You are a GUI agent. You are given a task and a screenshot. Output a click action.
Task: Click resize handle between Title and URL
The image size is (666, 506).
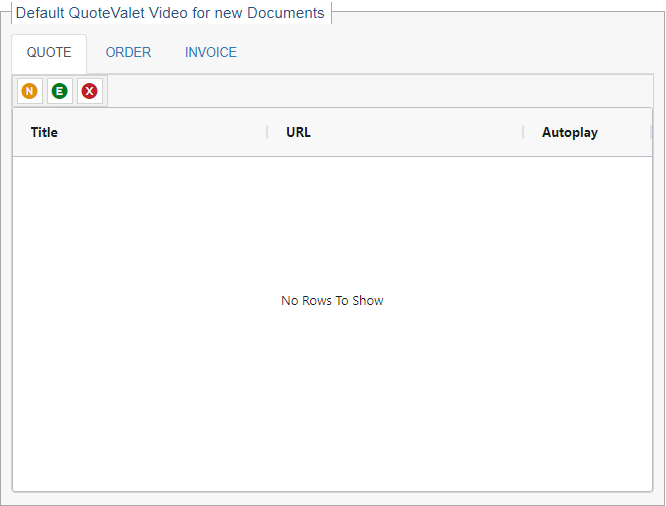[267, 132]
